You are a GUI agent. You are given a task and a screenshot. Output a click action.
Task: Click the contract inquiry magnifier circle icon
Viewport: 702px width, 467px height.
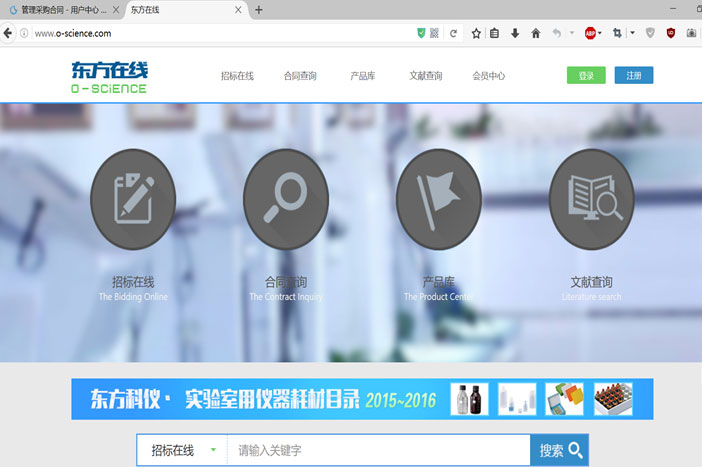click(286, 199)
